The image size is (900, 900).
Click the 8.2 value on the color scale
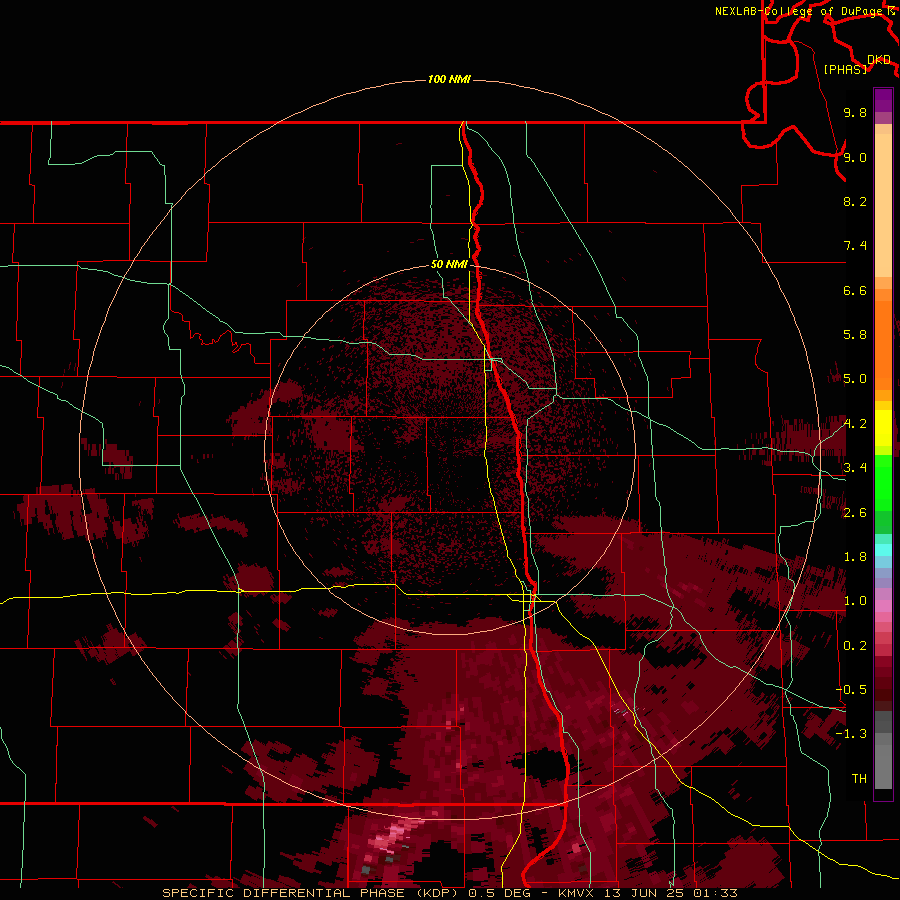pyautogui.click(x=855, y=201)
